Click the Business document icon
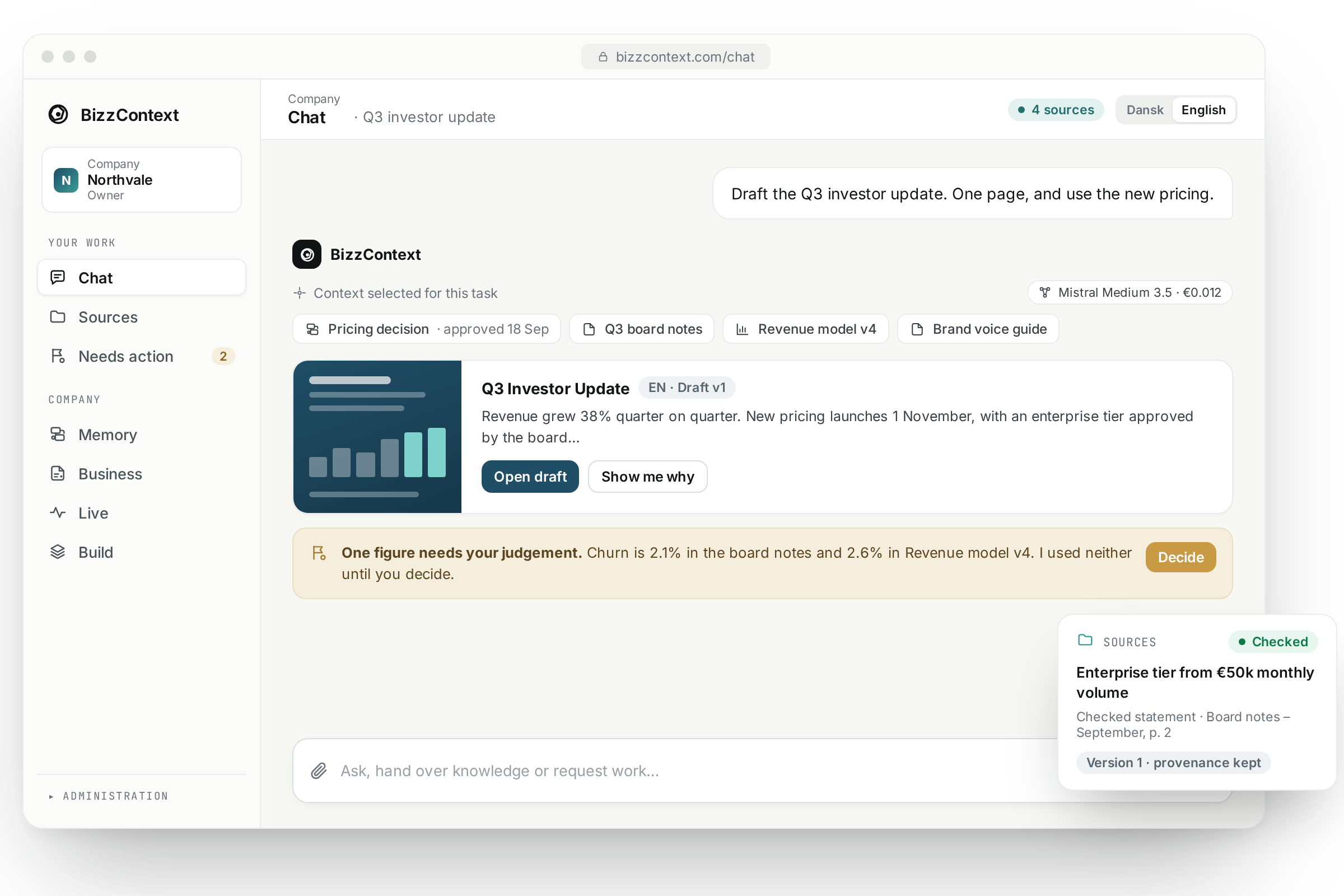1344x896 pixels. [x=58, y=474]
